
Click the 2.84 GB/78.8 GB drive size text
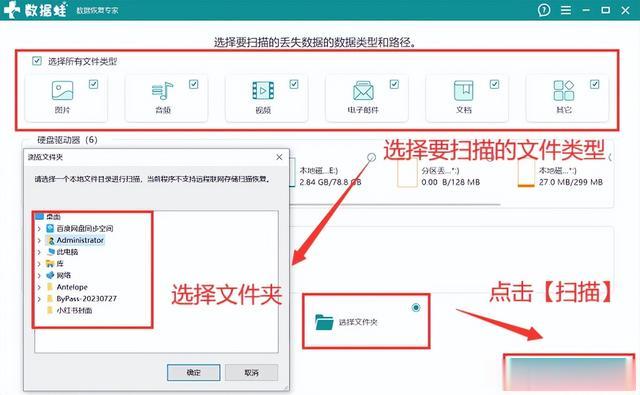pos(330,182)
